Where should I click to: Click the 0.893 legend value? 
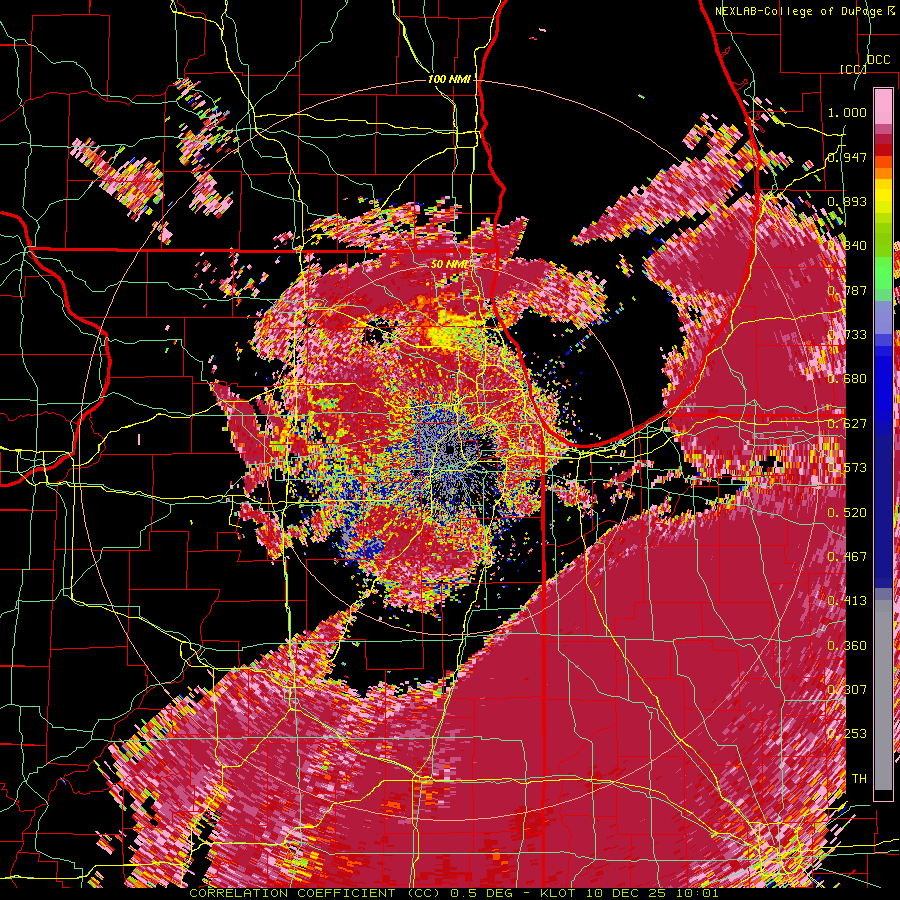[847, 201]
